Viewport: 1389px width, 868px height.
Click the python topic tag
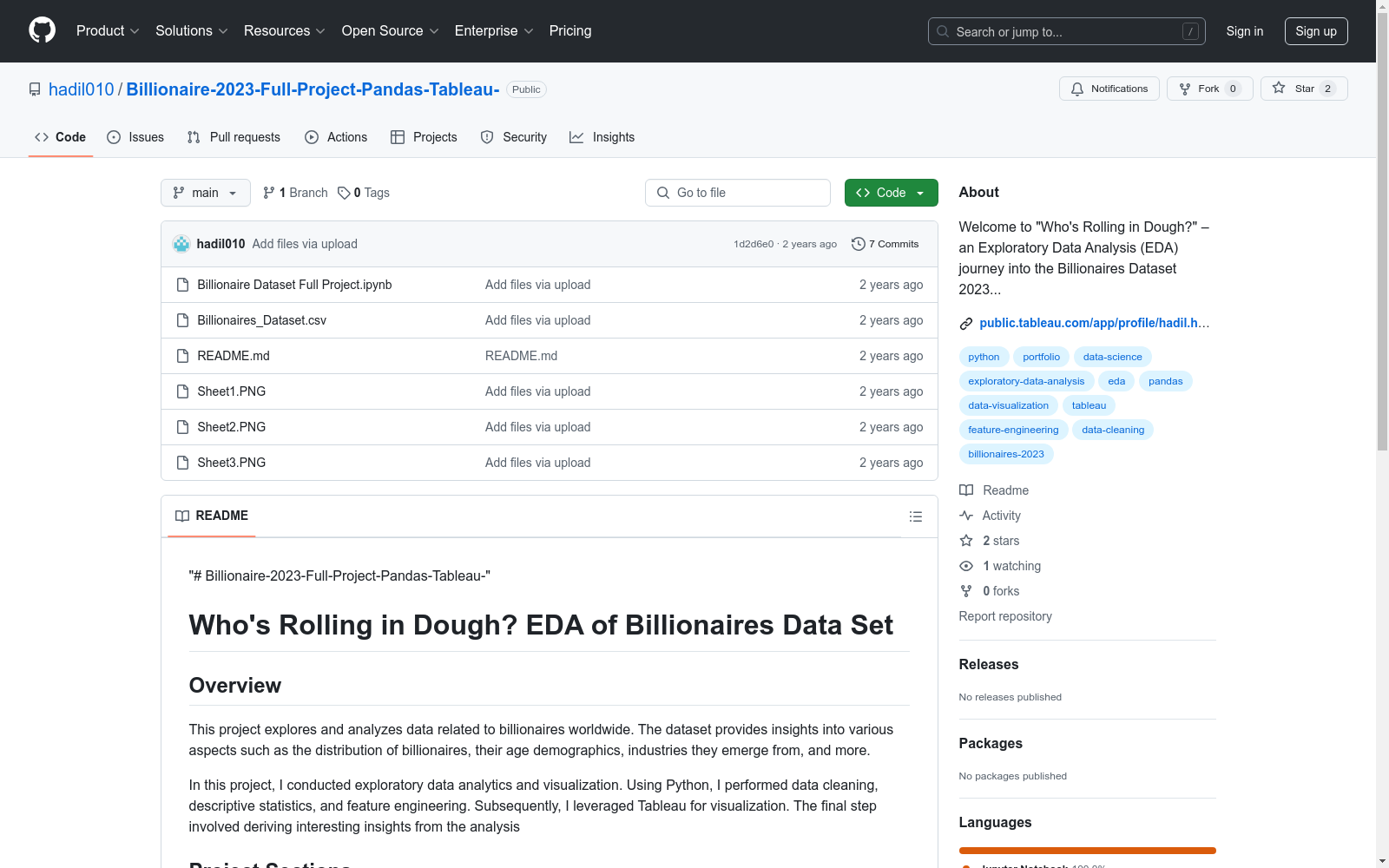coord(984,357)
